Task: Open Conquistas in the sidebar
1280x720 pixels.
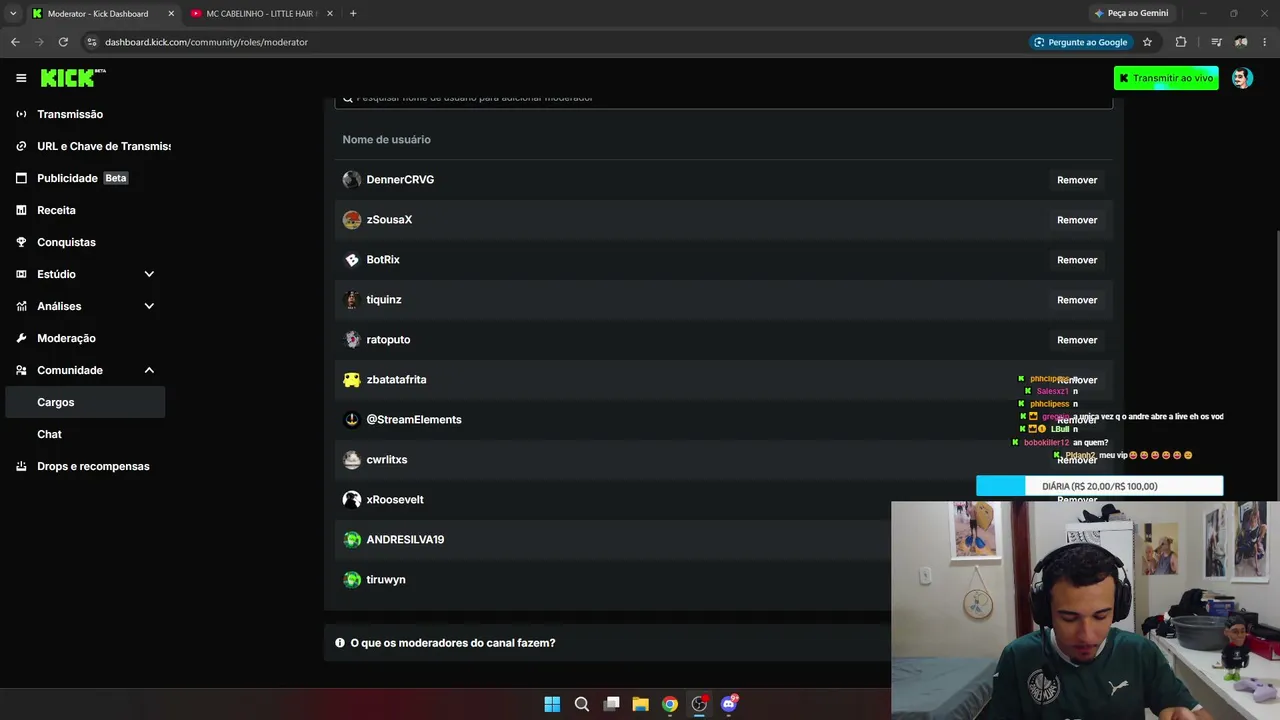Action: [66, 242]
